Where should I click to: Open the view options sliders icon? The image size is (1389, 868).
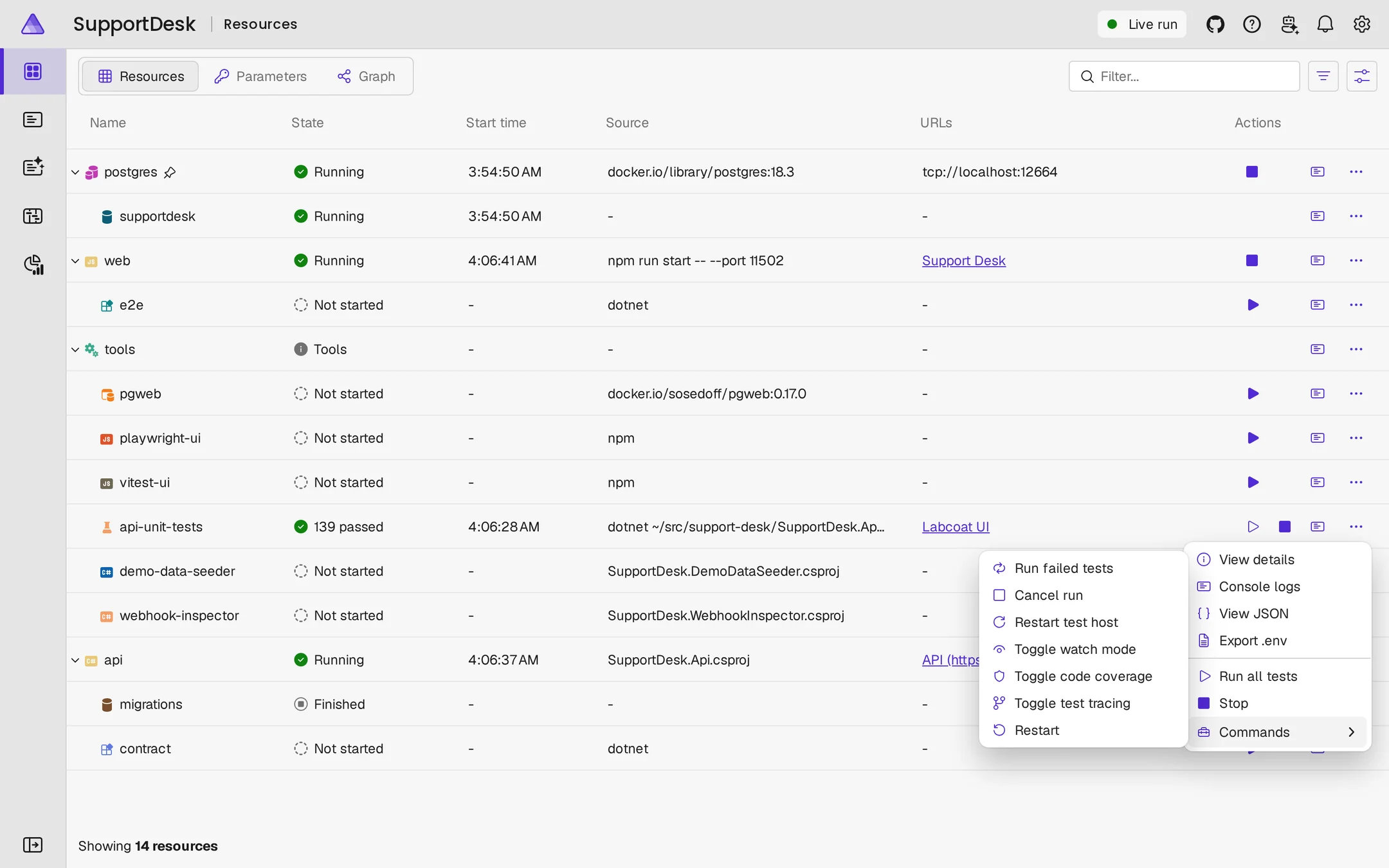1361,77
